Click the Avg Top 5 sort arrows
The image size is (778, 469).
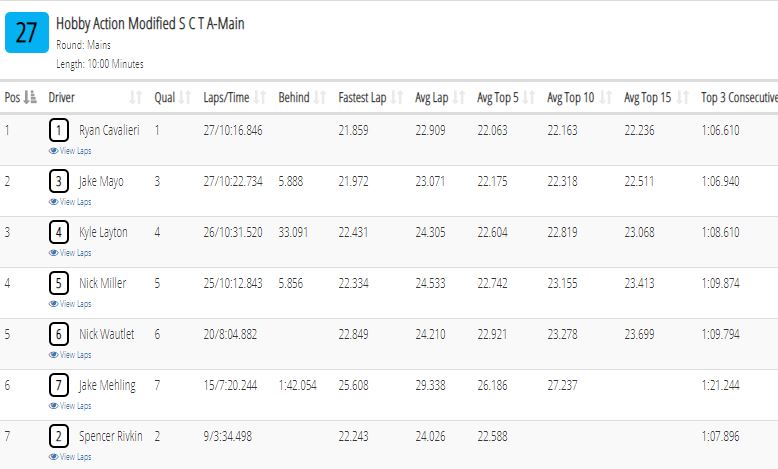click(529, 97)
